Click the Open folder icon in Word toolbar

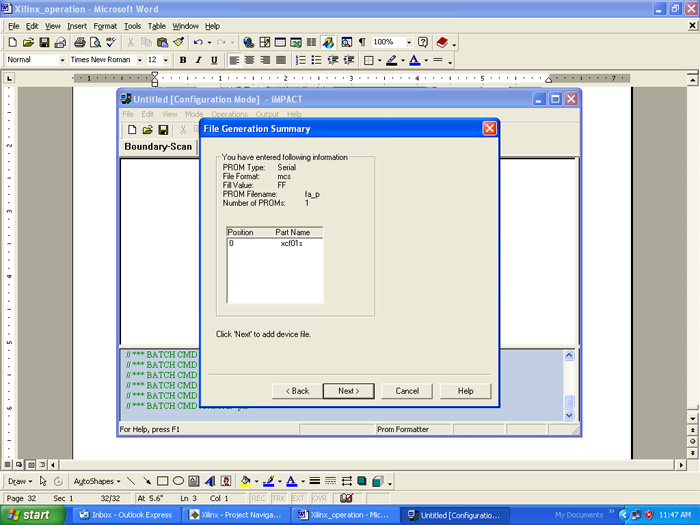tap(28, 42)
